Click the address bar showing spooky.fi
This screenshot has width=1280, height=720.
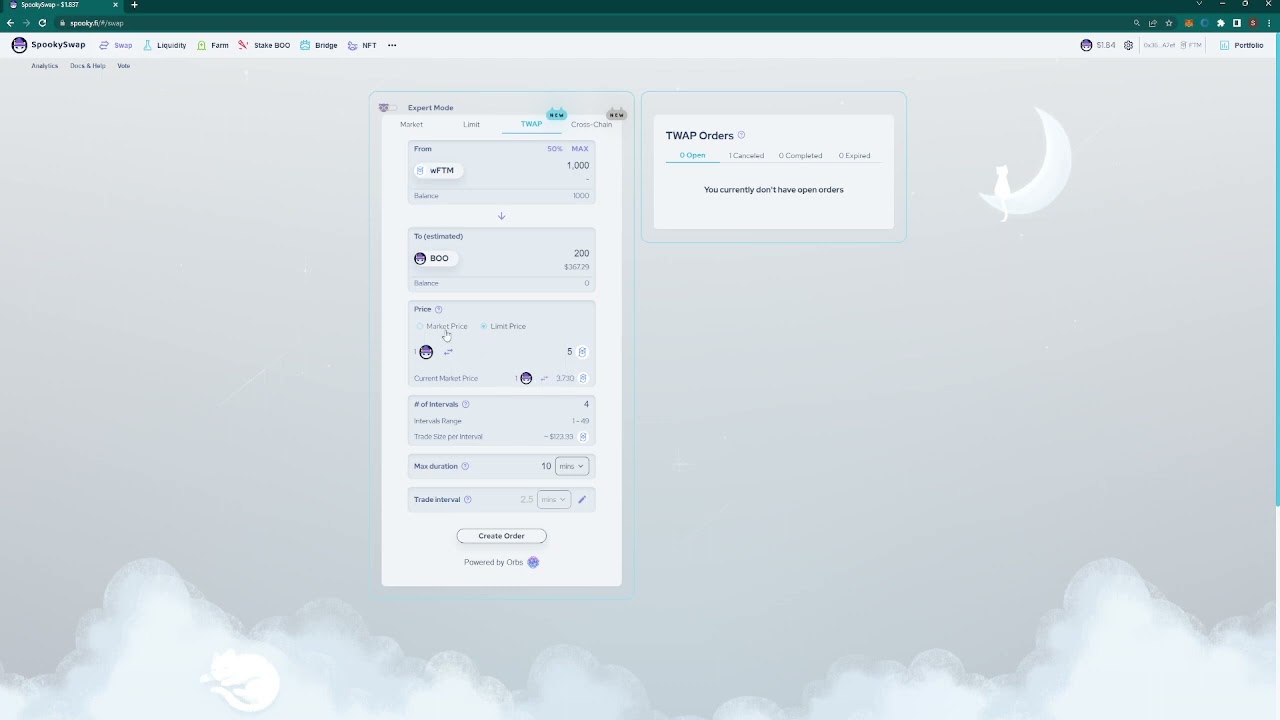click(x=590, y=23)
